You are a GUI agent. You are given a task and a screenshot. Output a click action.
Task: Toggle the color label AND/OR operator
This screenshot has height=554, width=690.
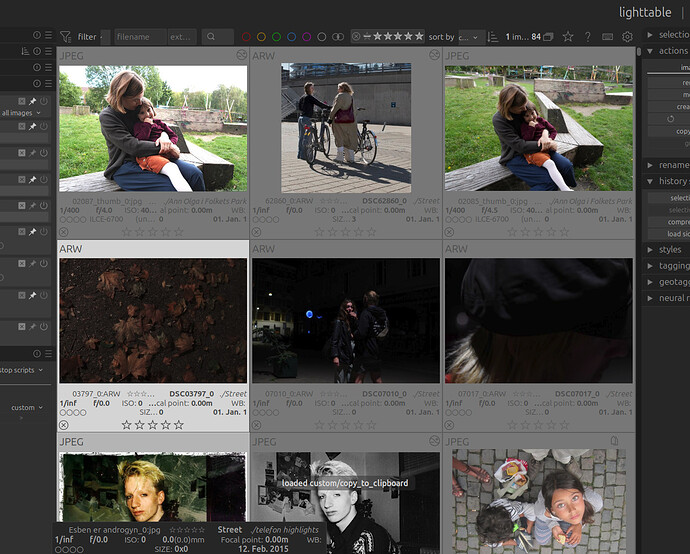[x=338, y=37]
